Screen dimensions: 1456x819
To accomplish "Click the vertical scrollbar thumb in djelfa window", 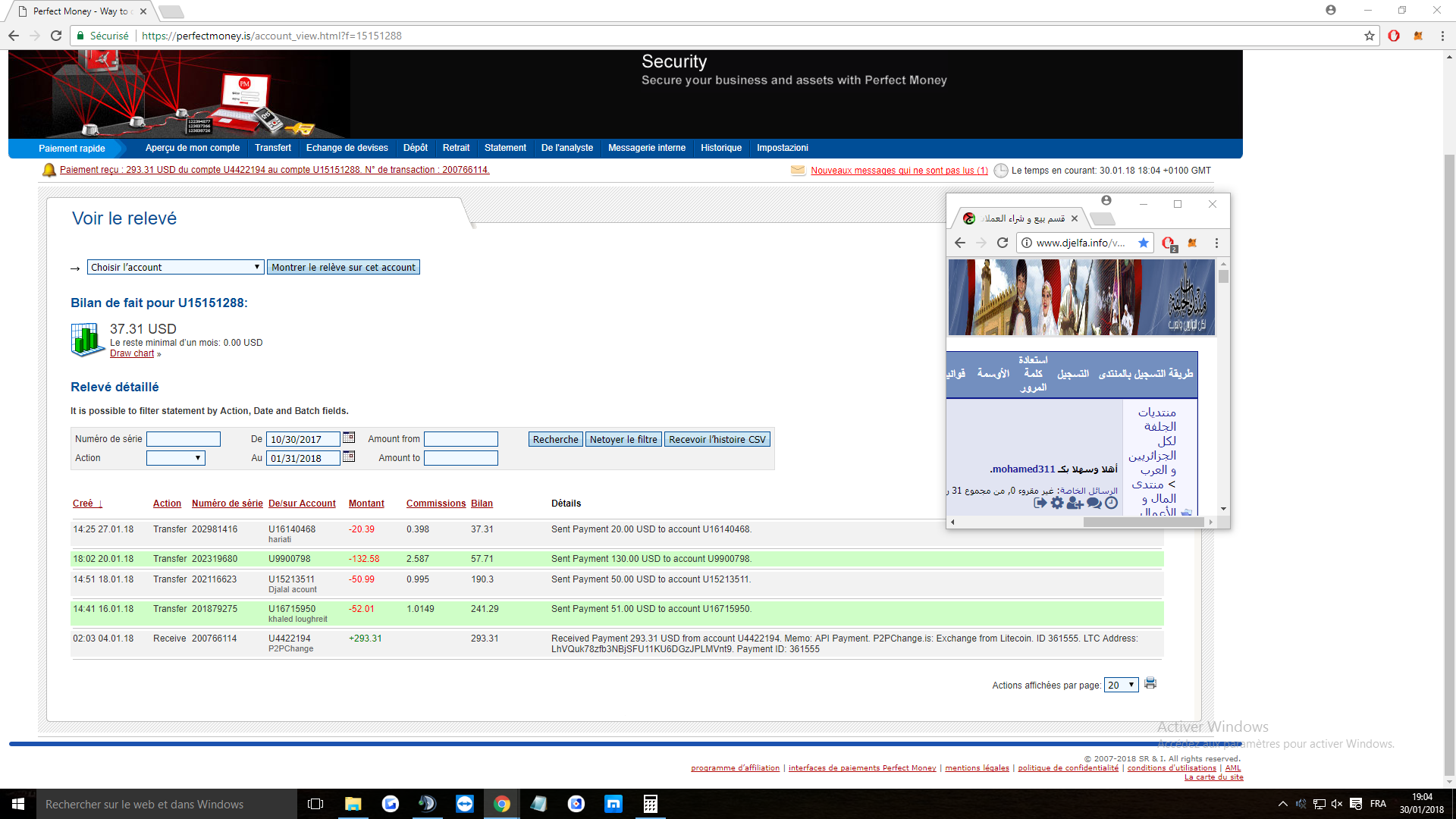I will coord(1223,277).
